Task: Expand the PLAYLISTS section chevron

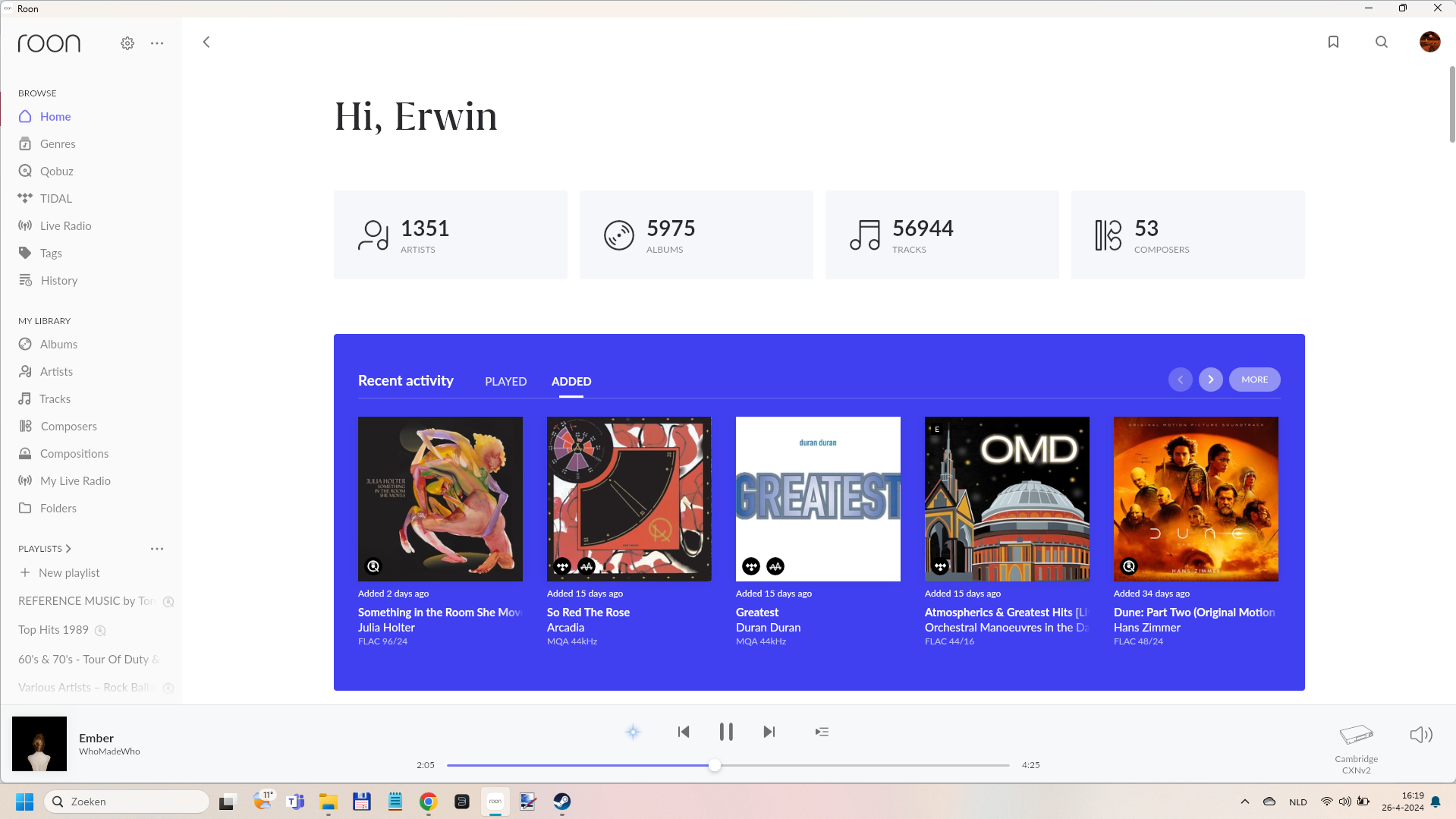Action: tap(68, 548)
